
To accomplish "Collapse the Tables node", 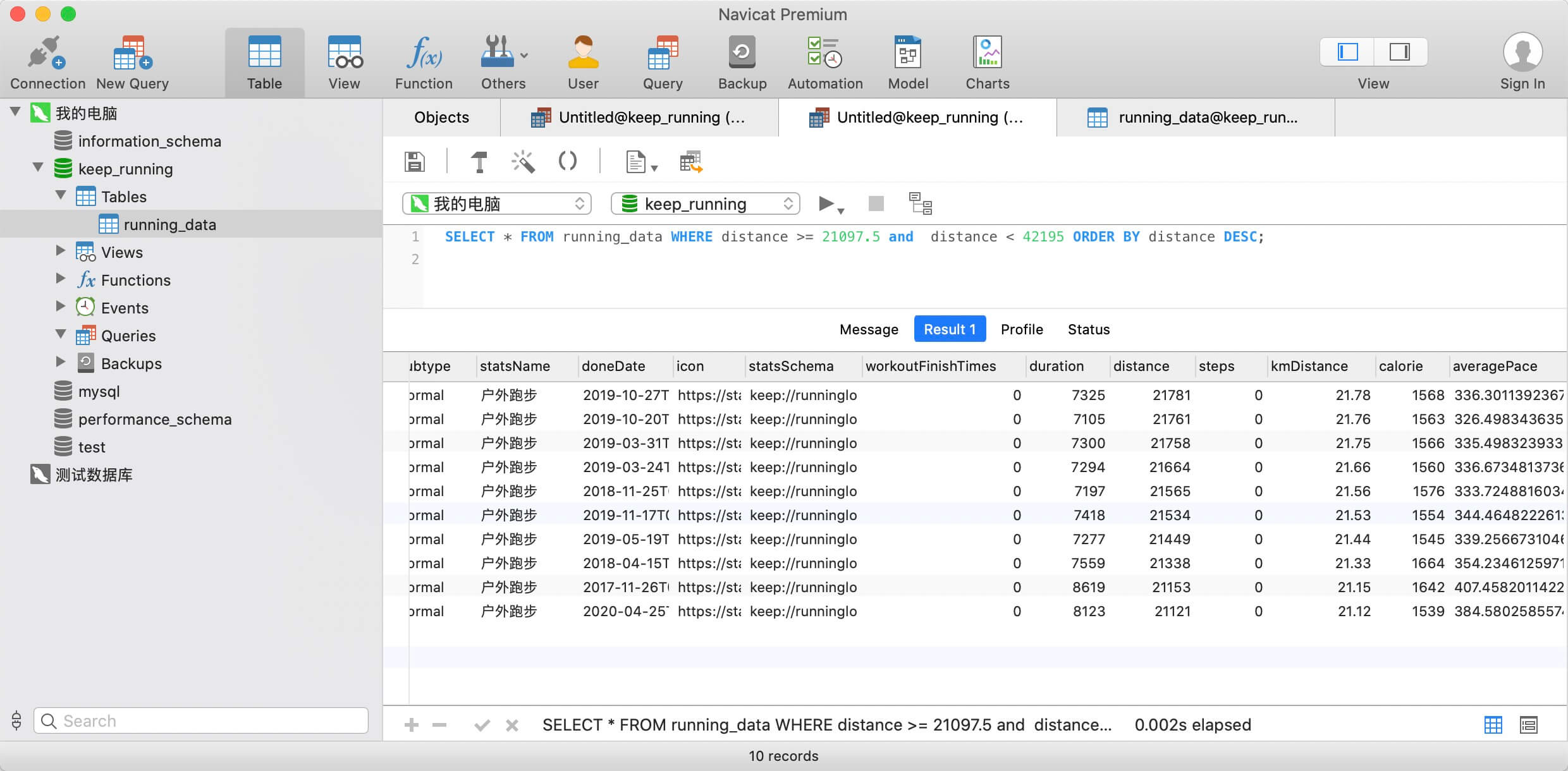I will tap(61, 196).
